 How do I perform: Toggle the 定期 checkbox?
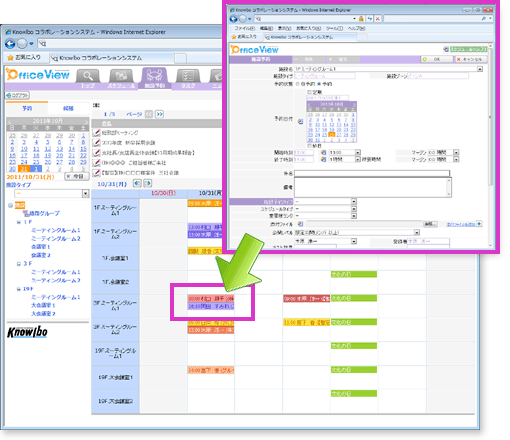point(309,92)
